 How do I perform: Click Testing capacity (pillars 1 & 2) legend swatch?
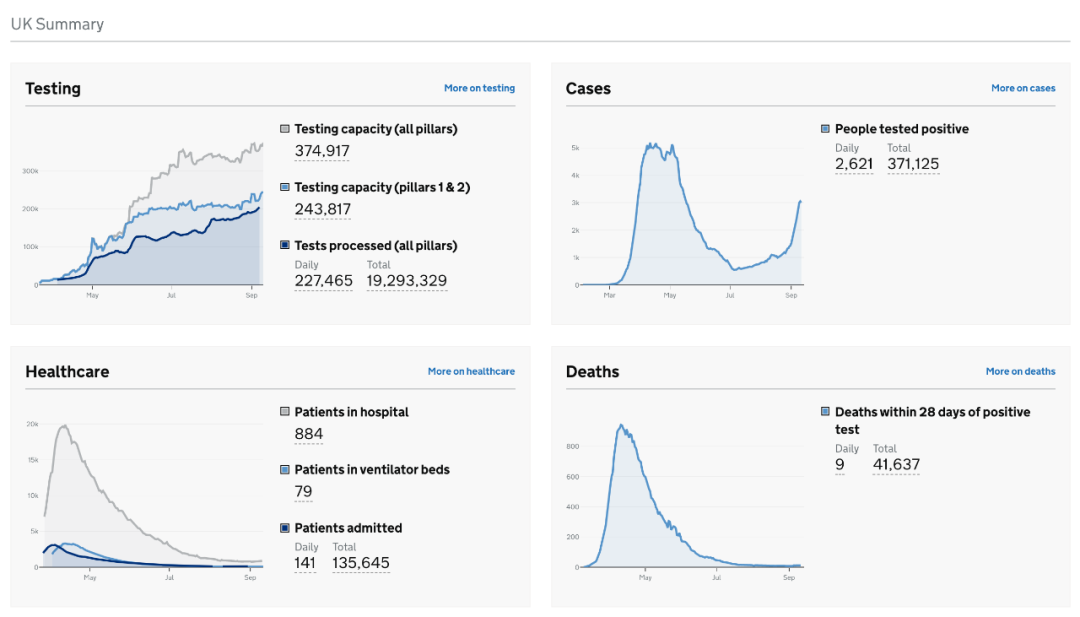tap(284, 187)
